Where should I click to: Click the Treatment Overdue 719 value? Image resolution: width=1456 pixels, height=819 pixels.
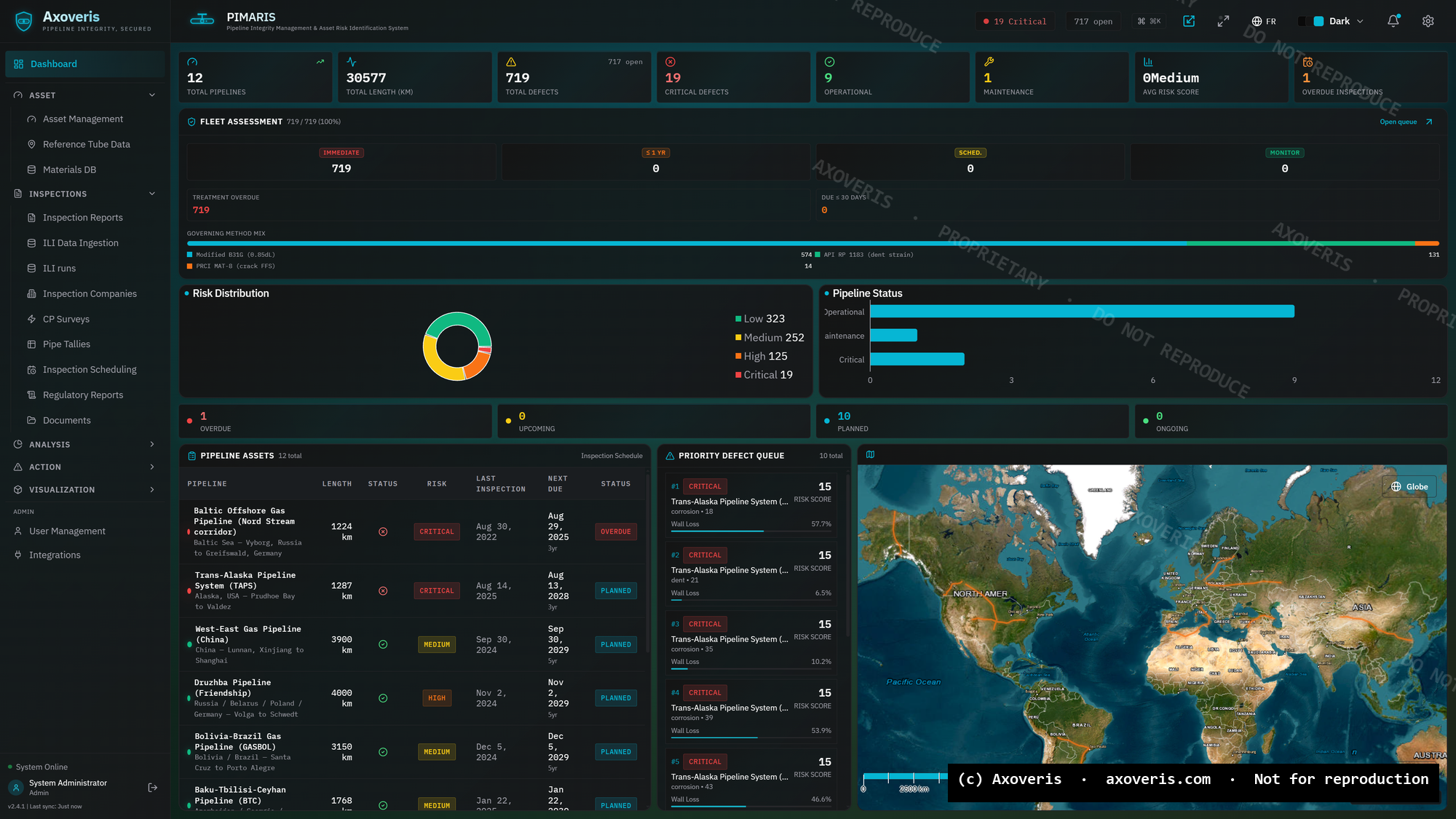[201, 210]
